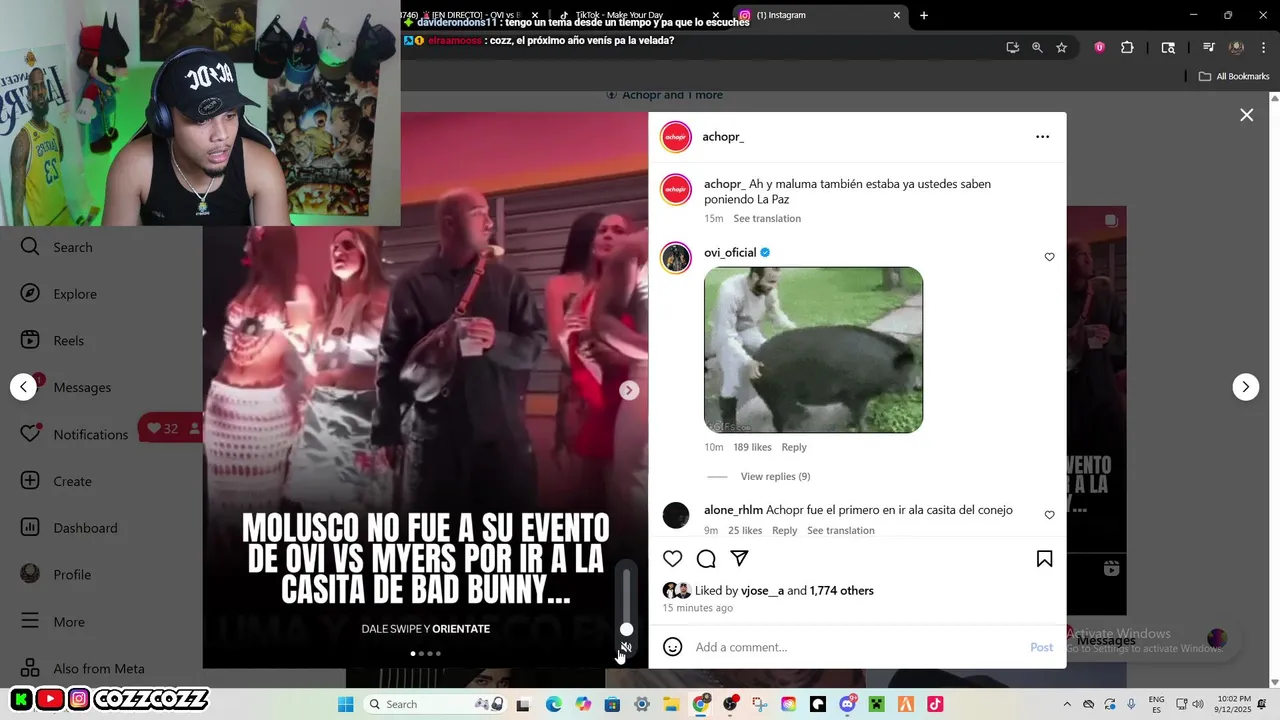The image size is (1280, 720).
Task: Close the TikTok tab
Action: [715, 15]
